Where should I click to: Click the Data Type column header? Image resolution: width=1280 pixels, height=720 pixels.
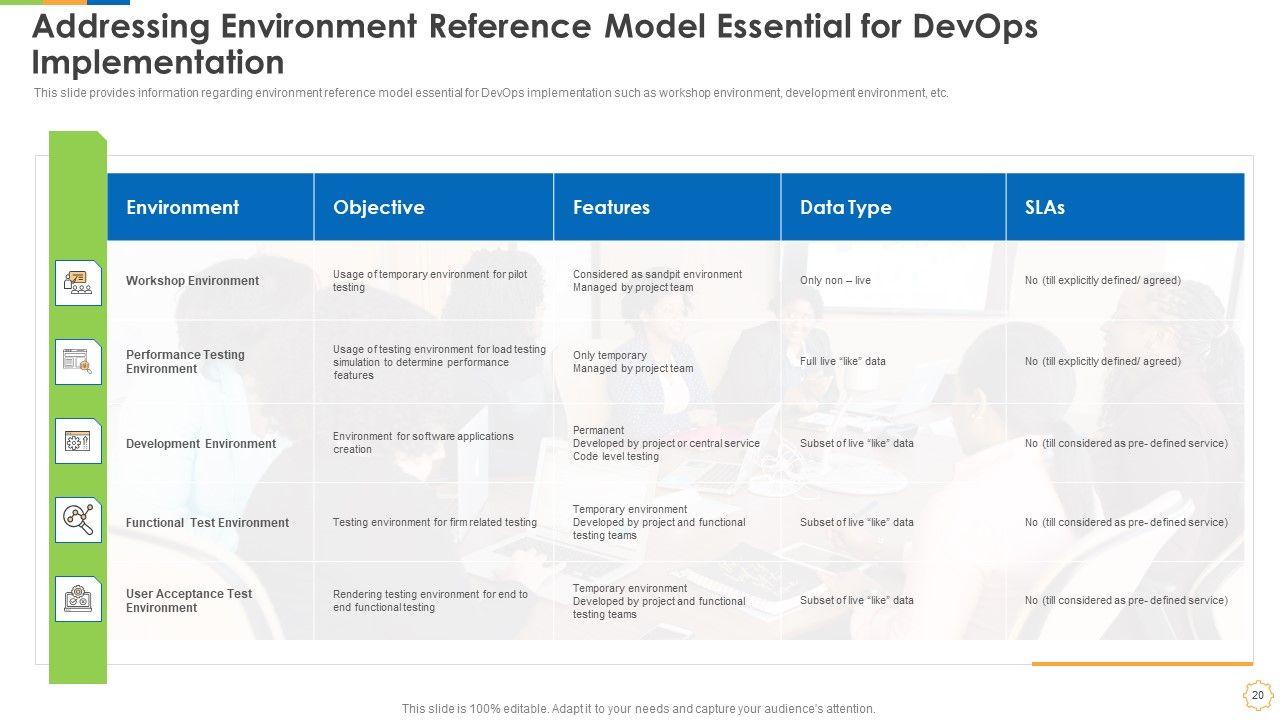click(x=845, y=207)
